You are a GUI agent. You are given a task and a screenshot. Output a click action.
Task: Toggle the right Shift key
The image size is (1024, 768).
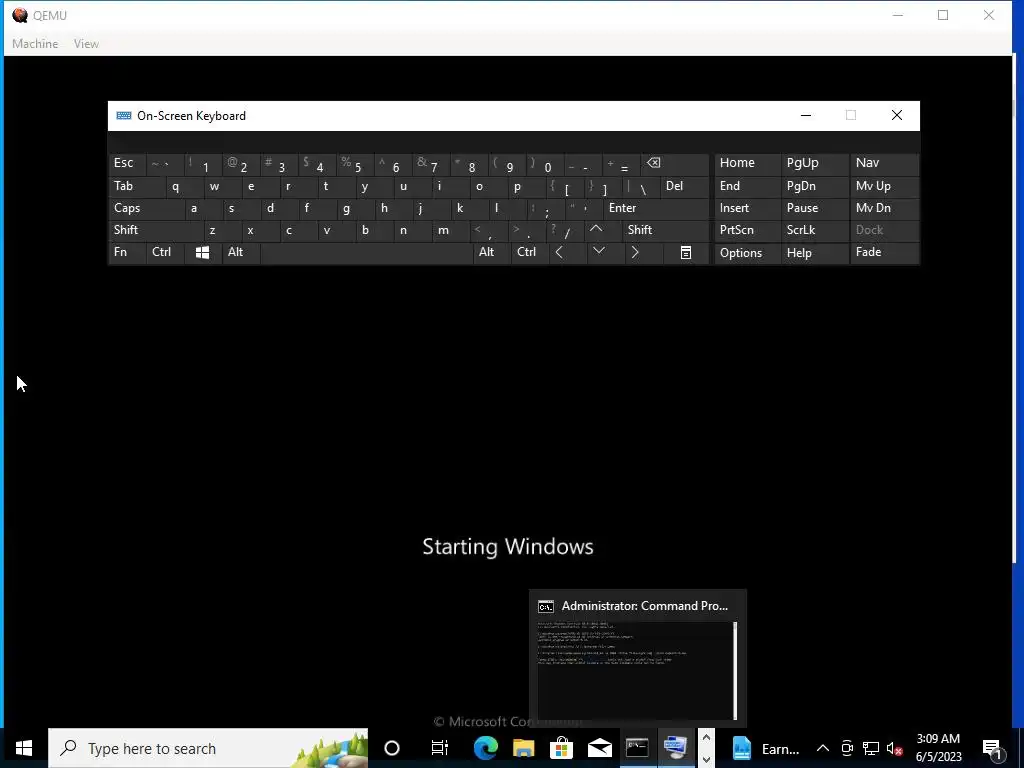tap(665, 231)
